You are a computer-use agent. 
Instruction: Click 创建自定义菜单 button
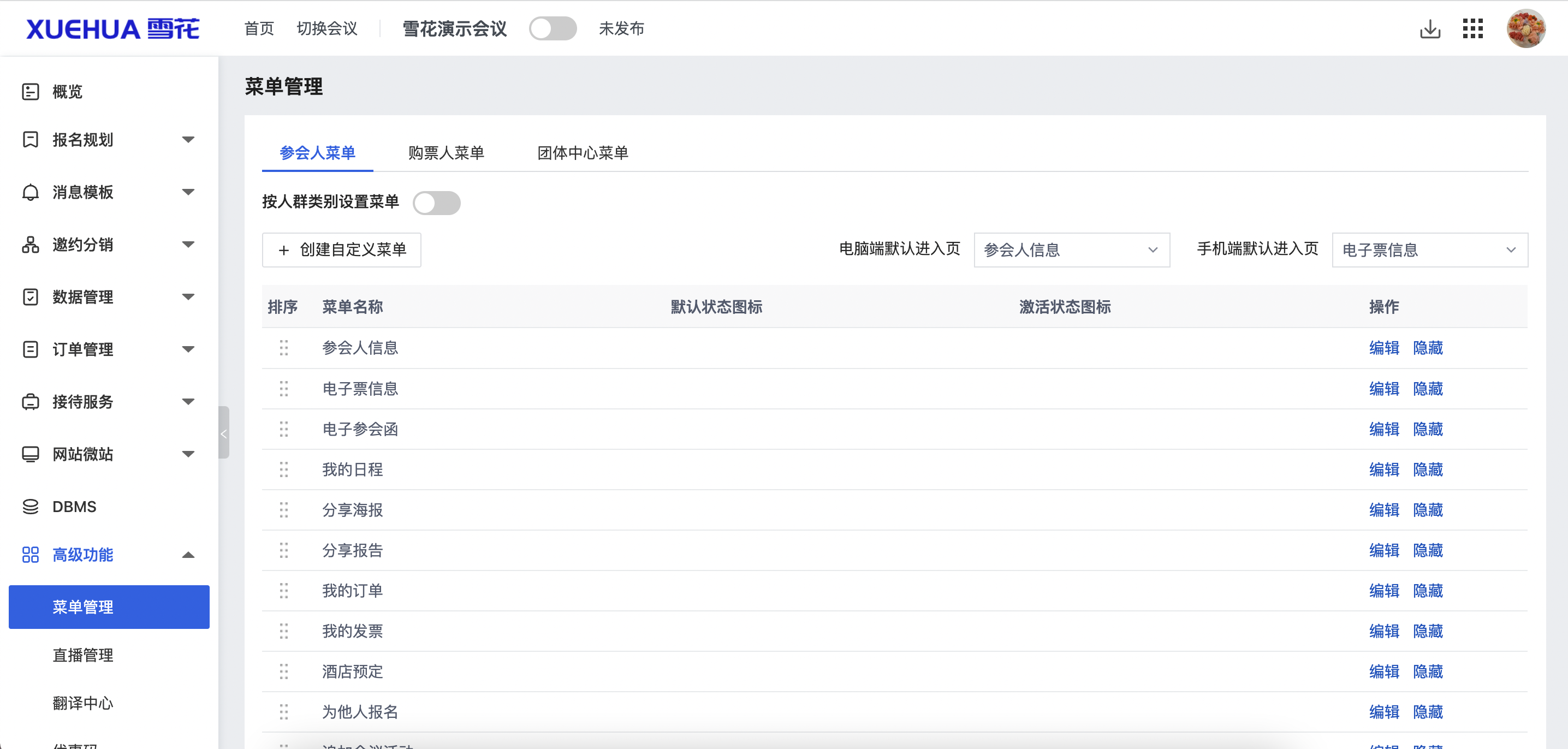click(341, 249)
